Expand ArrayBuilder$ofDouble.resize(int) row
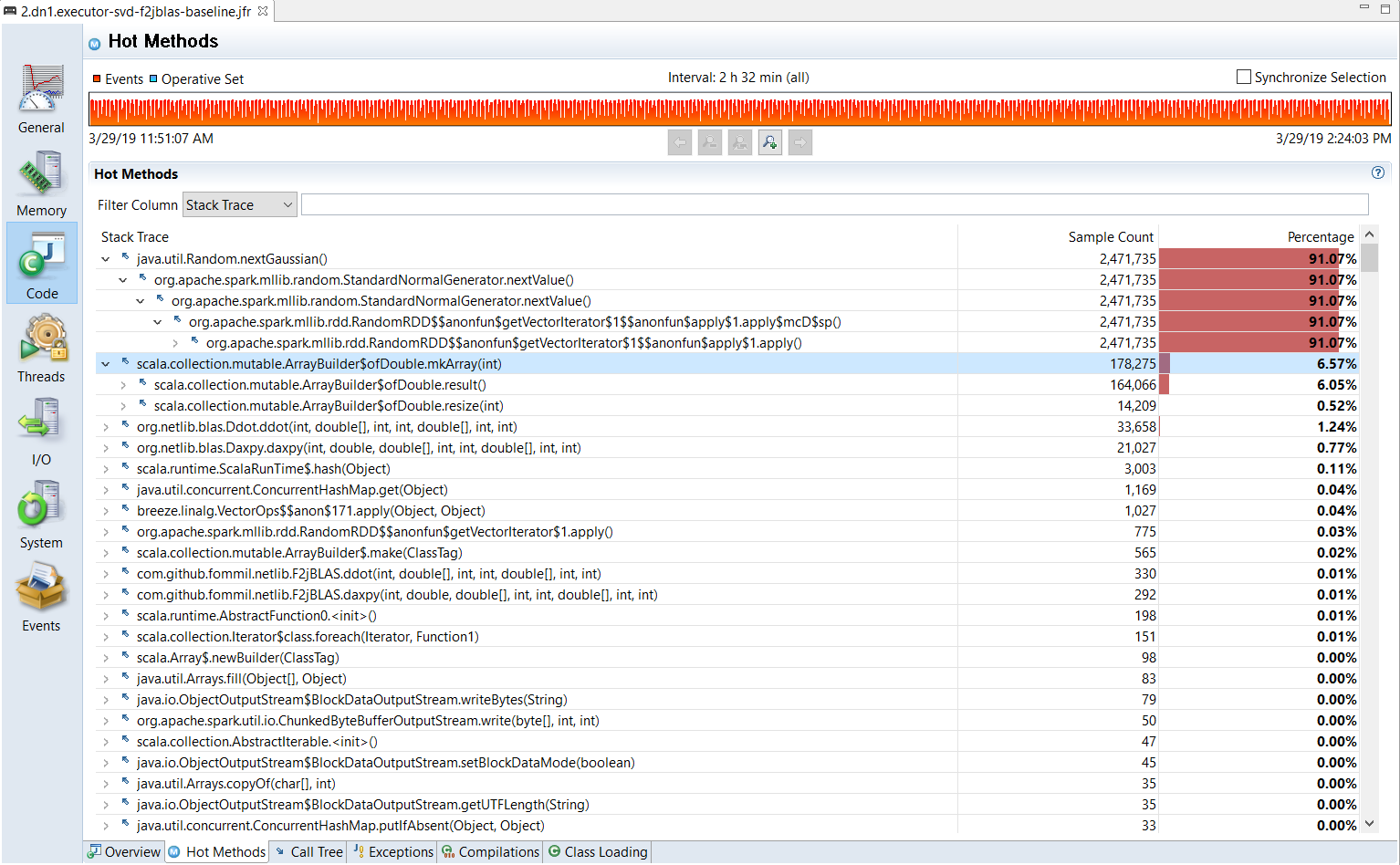 [123, 406]
